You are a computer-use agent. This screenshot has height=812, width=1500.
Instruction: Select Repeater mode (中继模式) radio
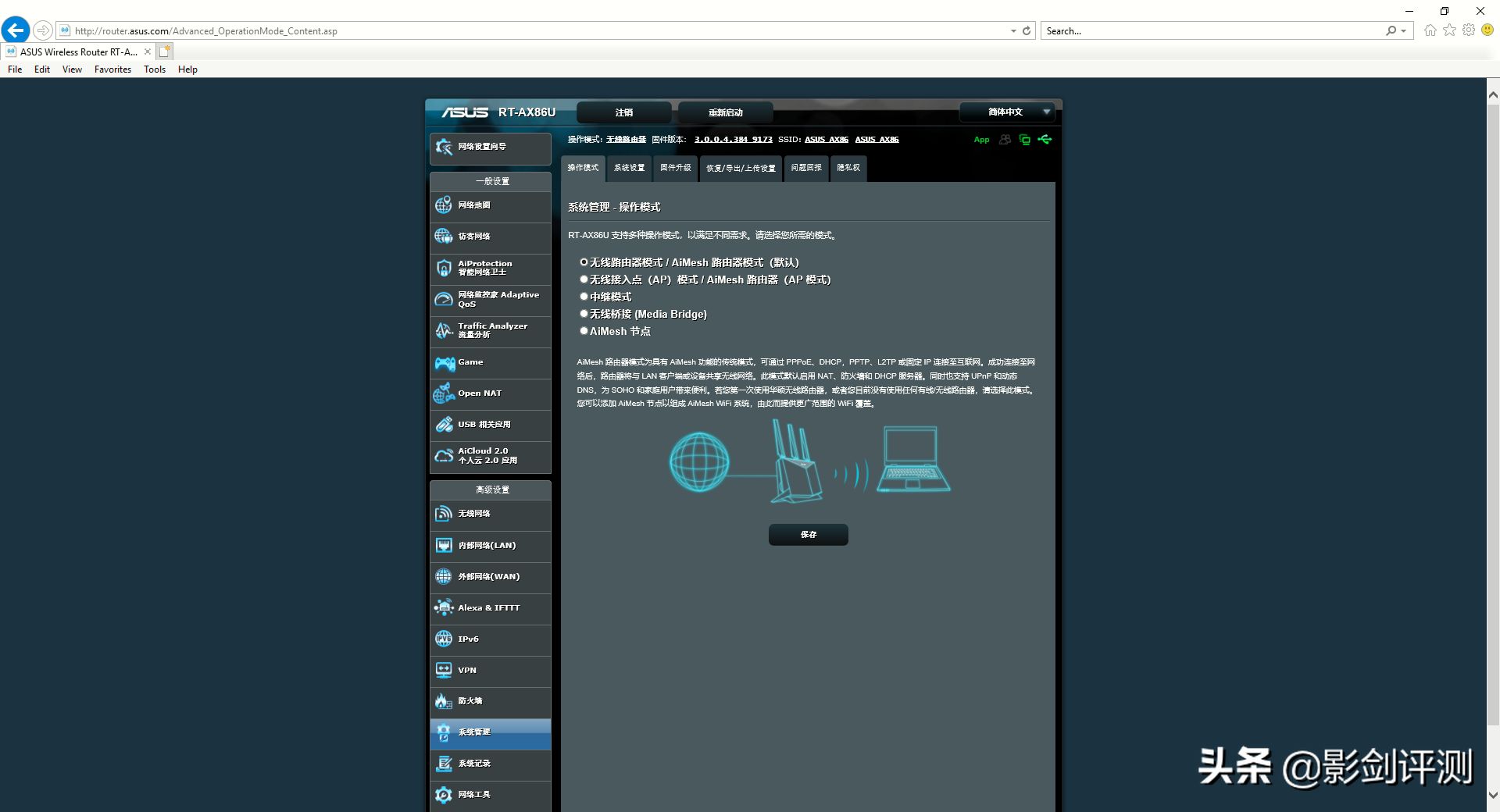pyautogui.click(x=584, y=297)
